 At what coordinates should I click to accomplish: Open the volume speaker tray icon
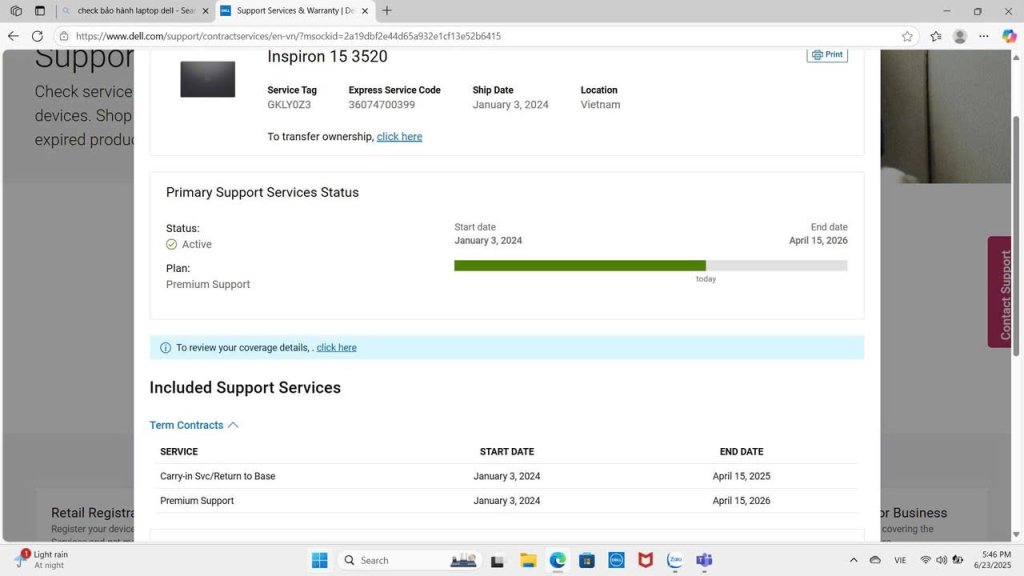tap(941, 560)
